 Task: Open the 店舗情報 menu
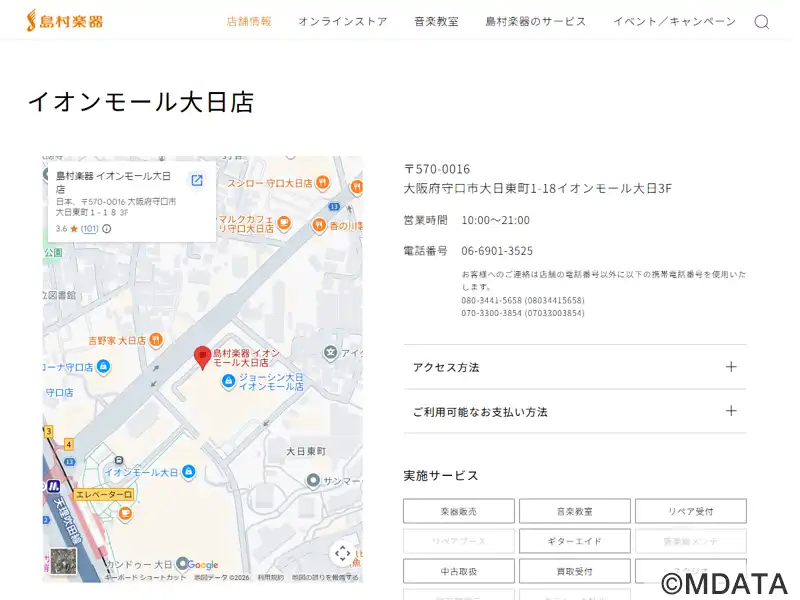click(x=249, y=21)
